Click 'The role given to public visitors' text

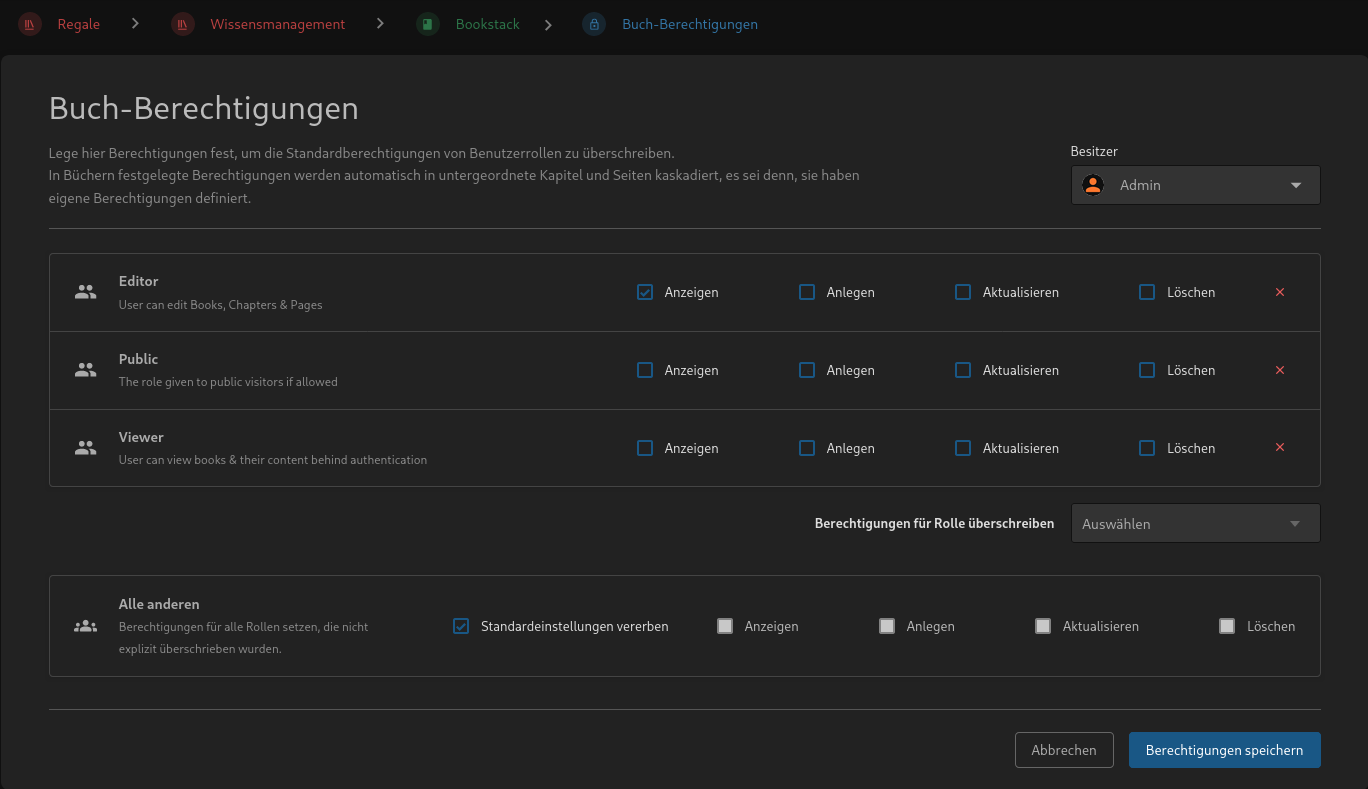pyautogui.click(x=228, y=382)
